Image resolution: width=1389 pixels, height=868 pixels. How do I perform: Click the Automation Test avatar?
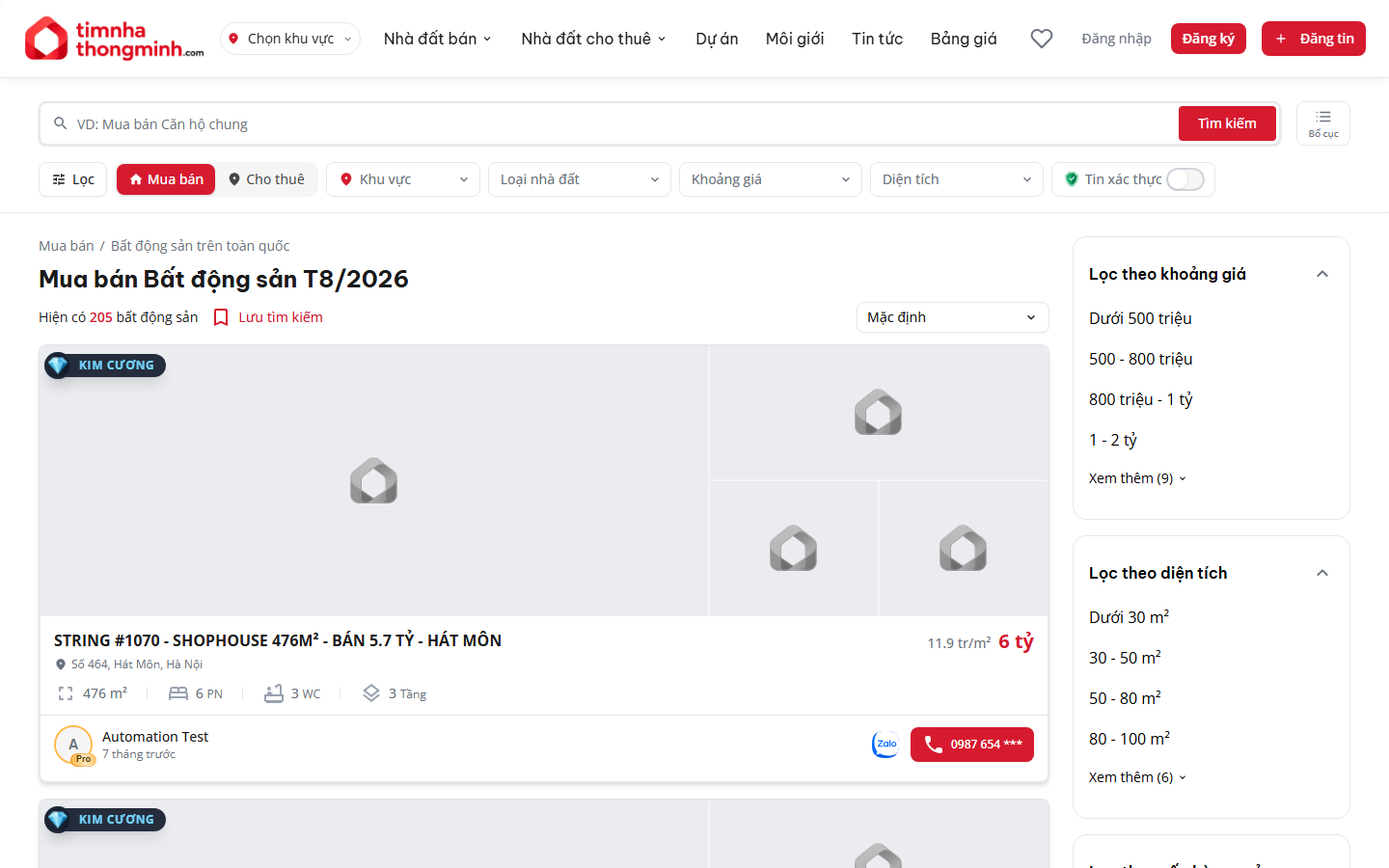tap(73, 745)
